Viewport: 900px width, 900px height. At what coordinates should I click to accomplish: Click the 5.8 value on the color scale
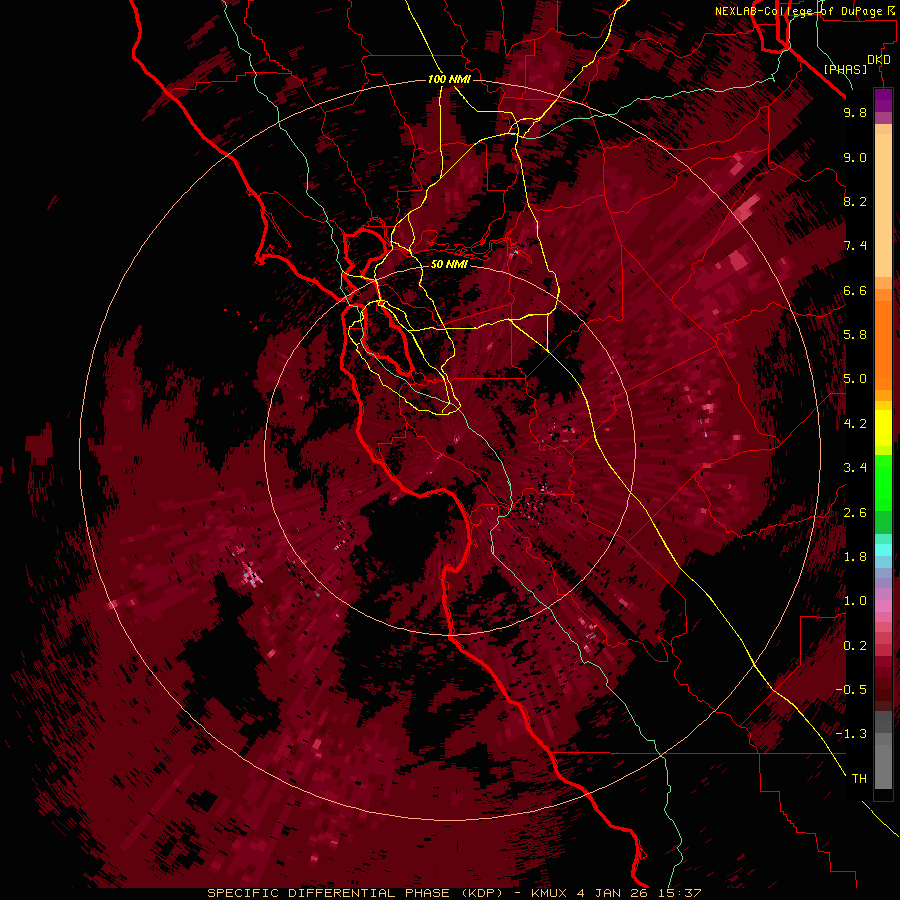855,335
